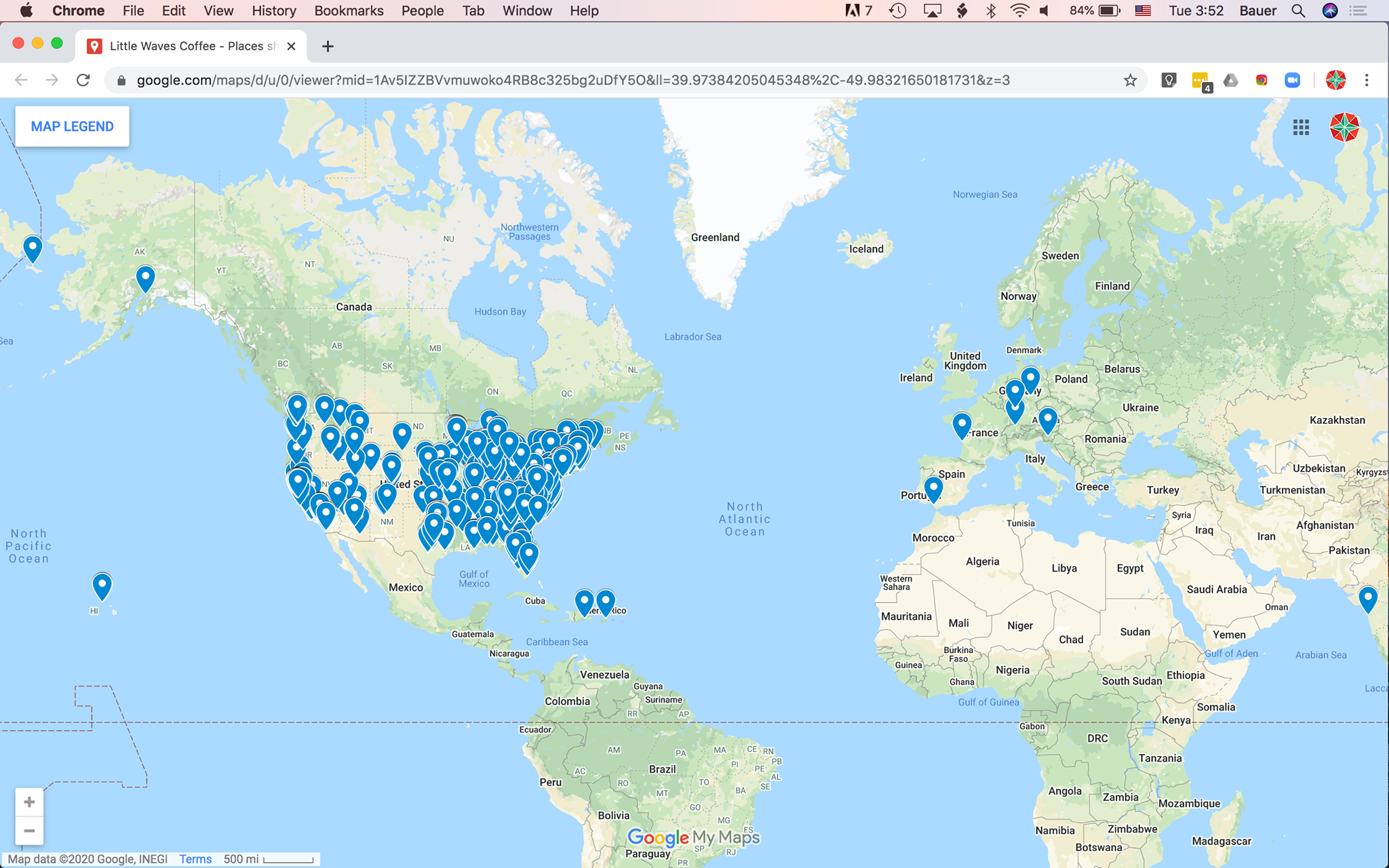Select the pin just west of Romania
This screenshot has height=868, width=1389.
click(1048, 420)
